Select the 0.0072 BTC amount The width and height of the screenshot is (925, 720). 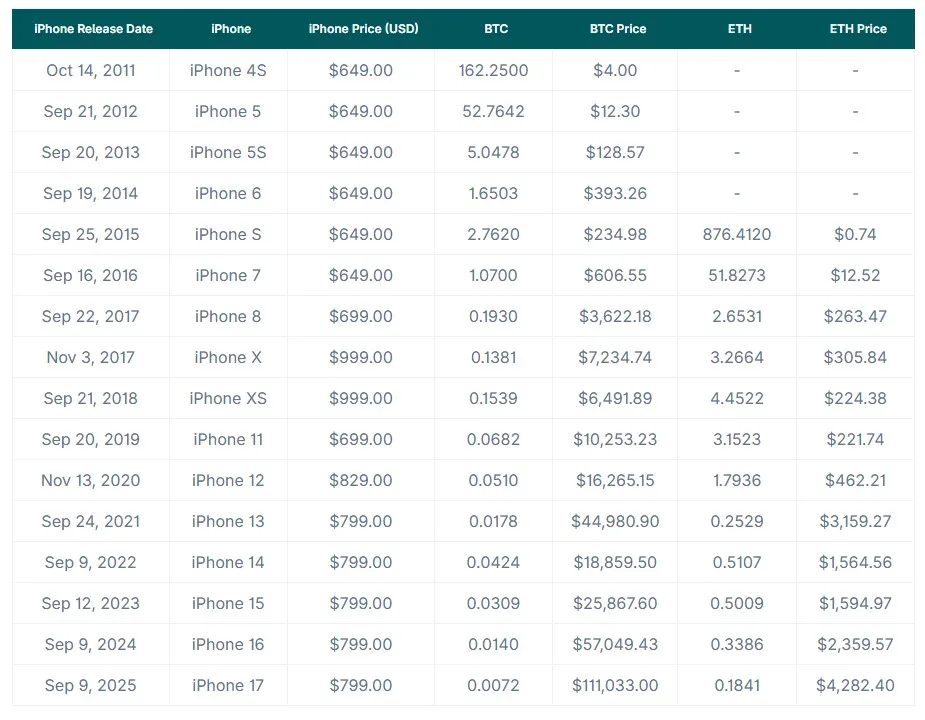[493, 685]
